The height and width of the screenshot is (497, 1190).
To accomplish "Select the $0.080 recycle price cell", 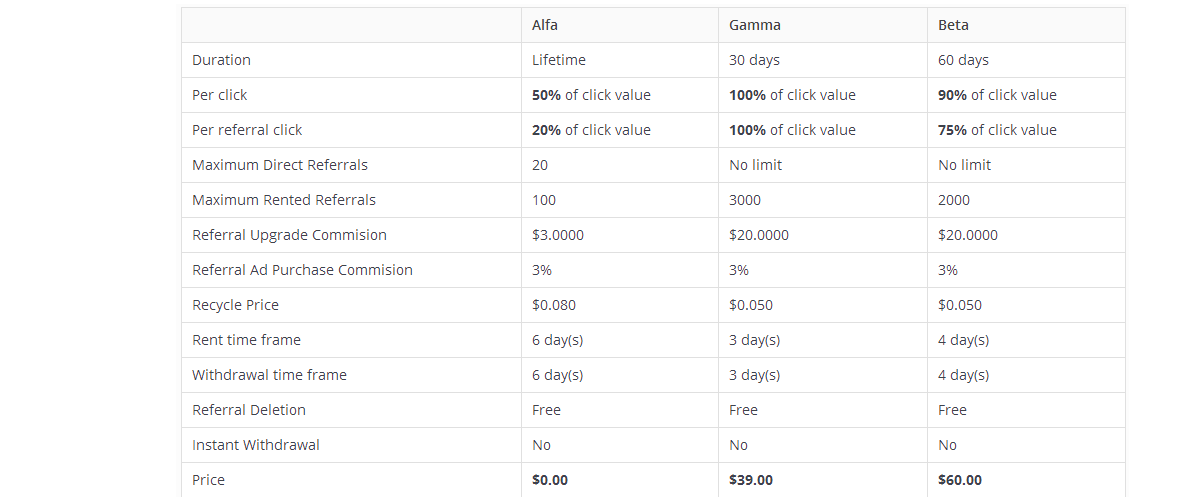I will (x=554, y=305).
